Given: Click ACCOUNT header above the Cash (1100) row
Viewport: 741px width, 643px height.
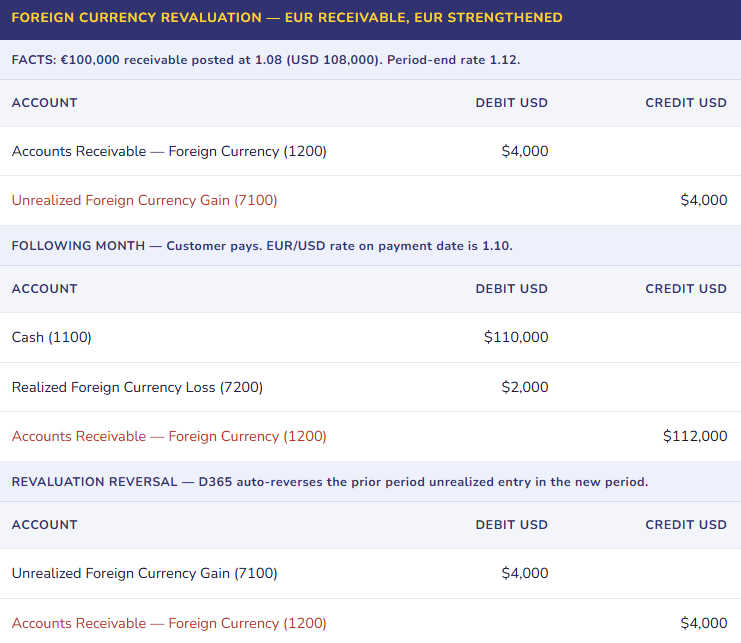Looking at the screenshot, I should (x=44, y=289).
